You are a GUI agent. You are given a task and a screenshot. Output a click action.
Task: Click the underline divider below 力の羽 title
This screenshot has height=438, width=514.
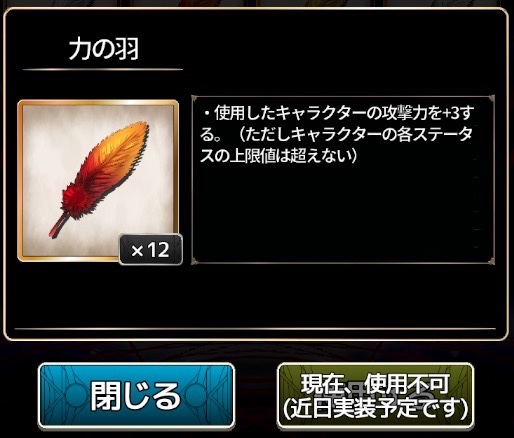tap(103, 70)
